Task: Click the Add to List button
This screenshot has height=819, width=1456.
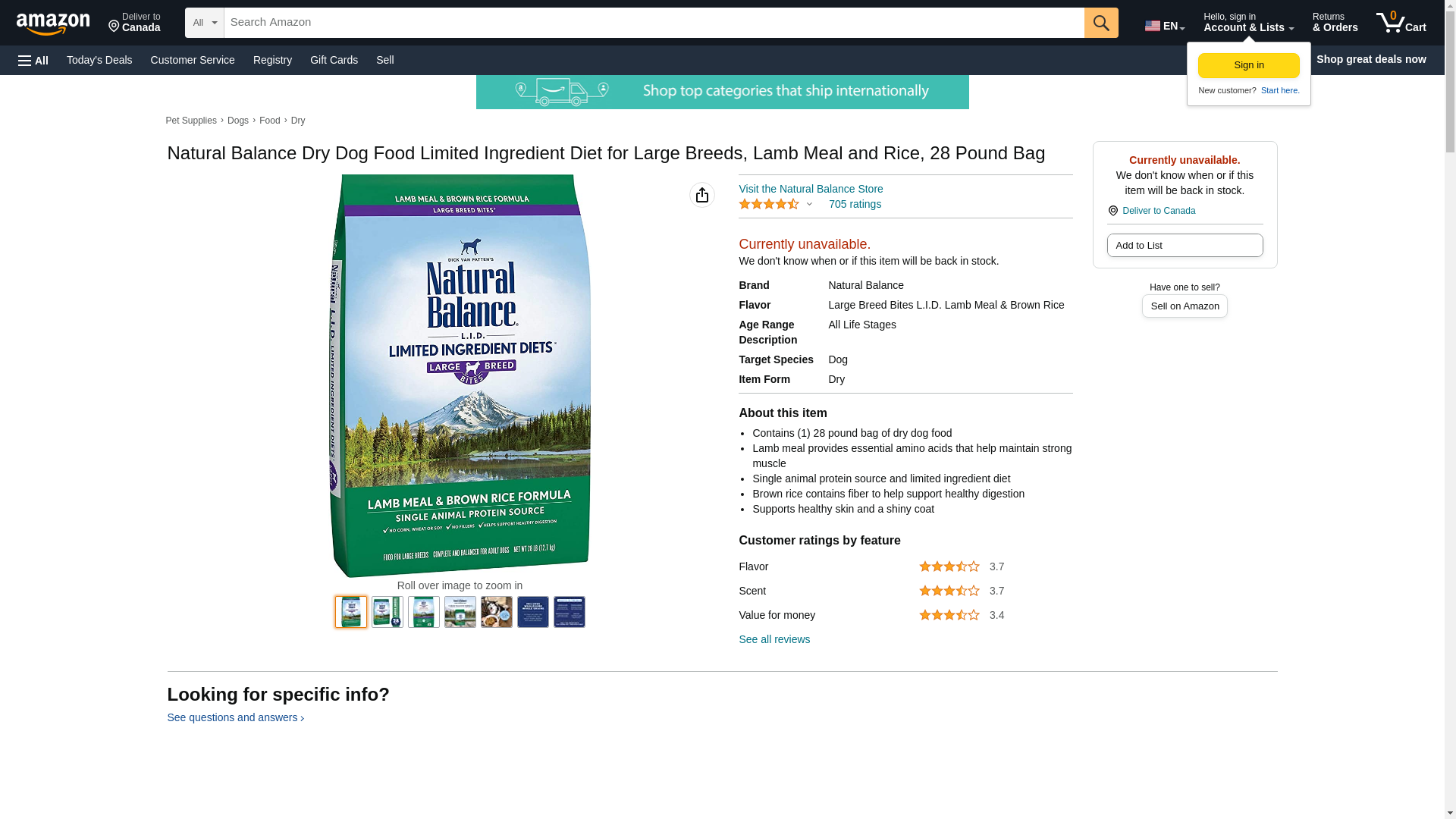Action: [1184, 245]
